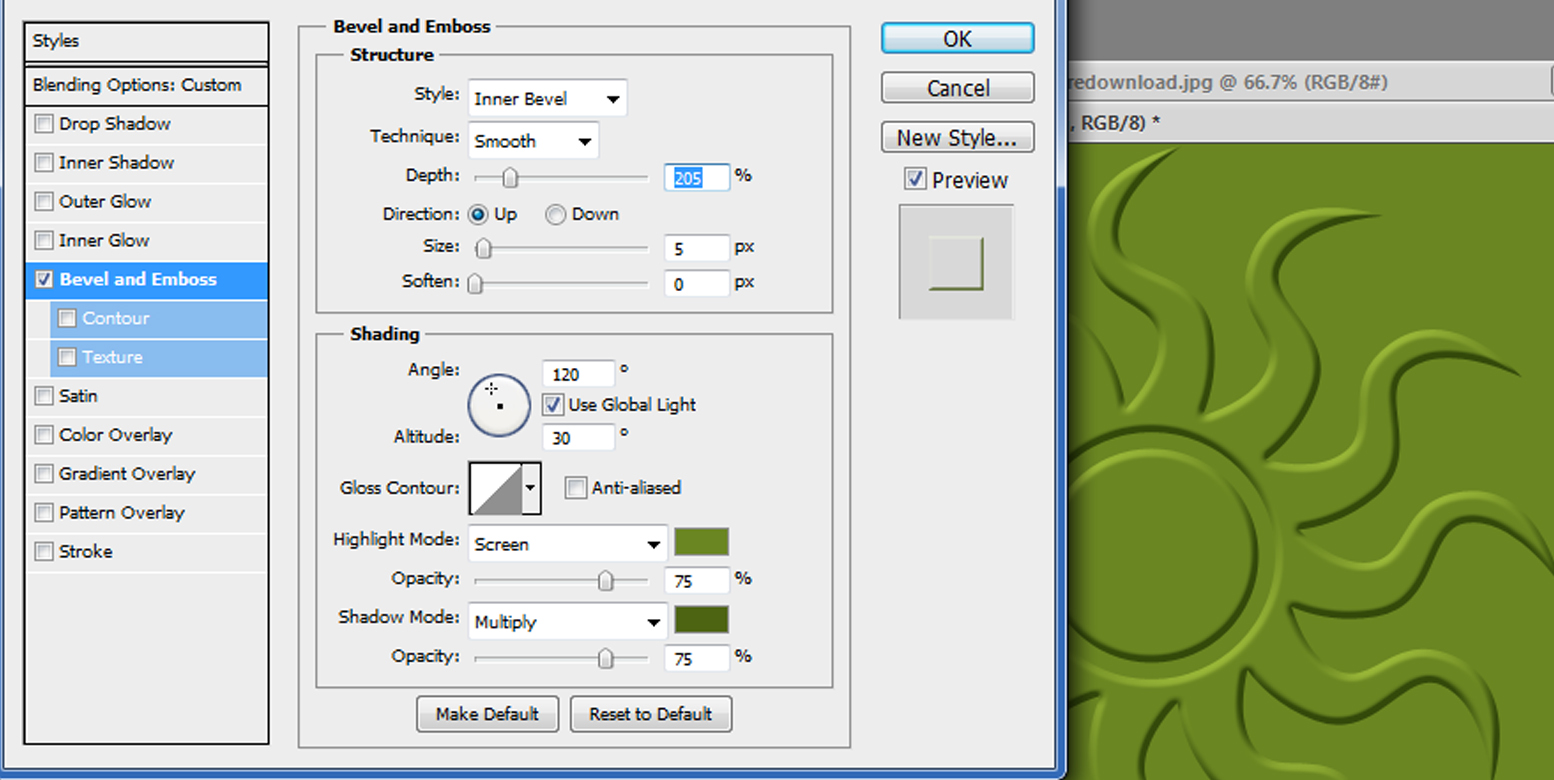Enable the Gradient Overlay checkbox
The height and width of the screenshot is (780, 1554).
pyautogui.click(x=44, y=474)
